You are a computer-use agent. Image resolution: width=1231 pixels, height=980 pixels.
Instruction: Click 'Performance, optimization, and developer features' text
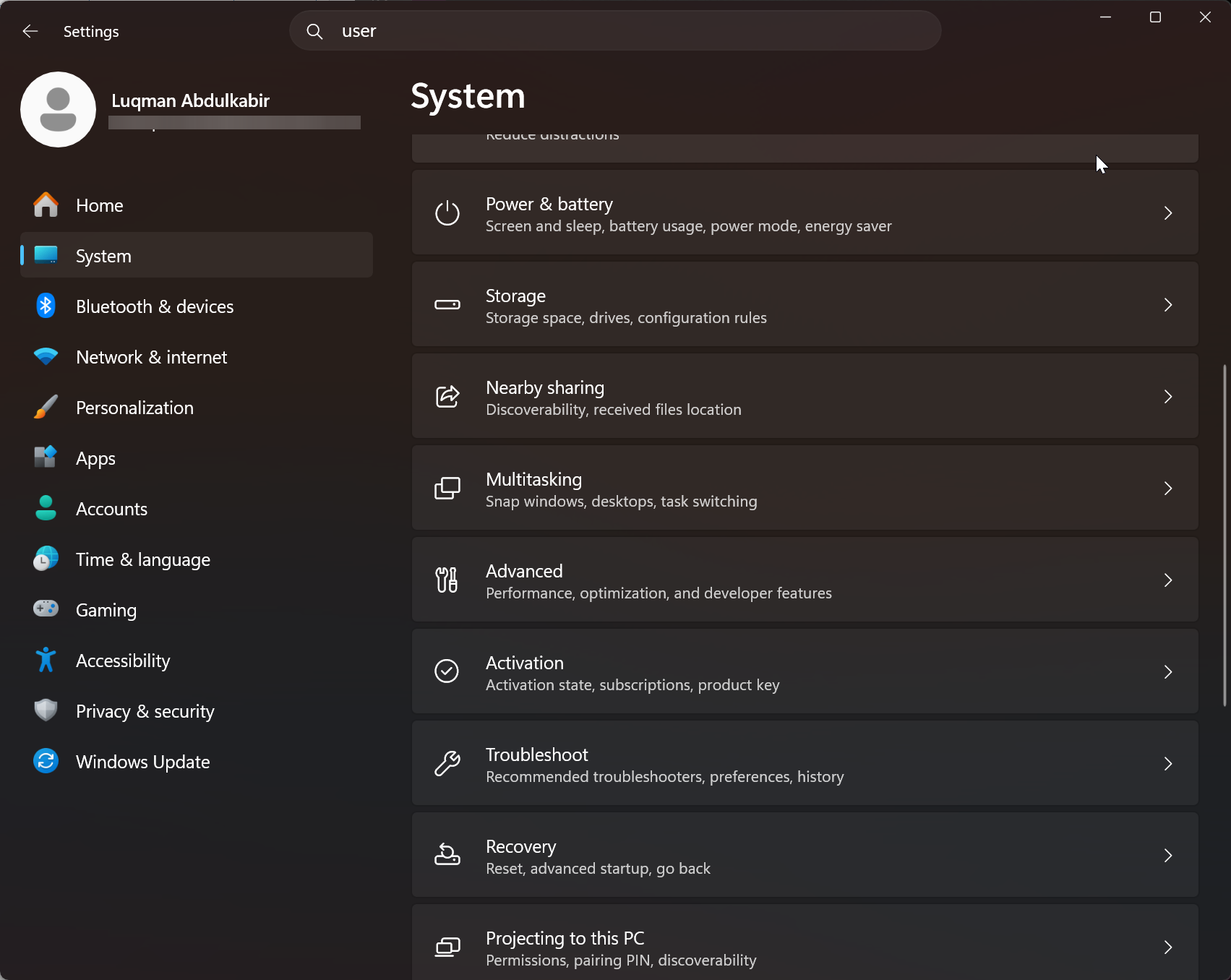pyautogui.click(x=659, y=593)
